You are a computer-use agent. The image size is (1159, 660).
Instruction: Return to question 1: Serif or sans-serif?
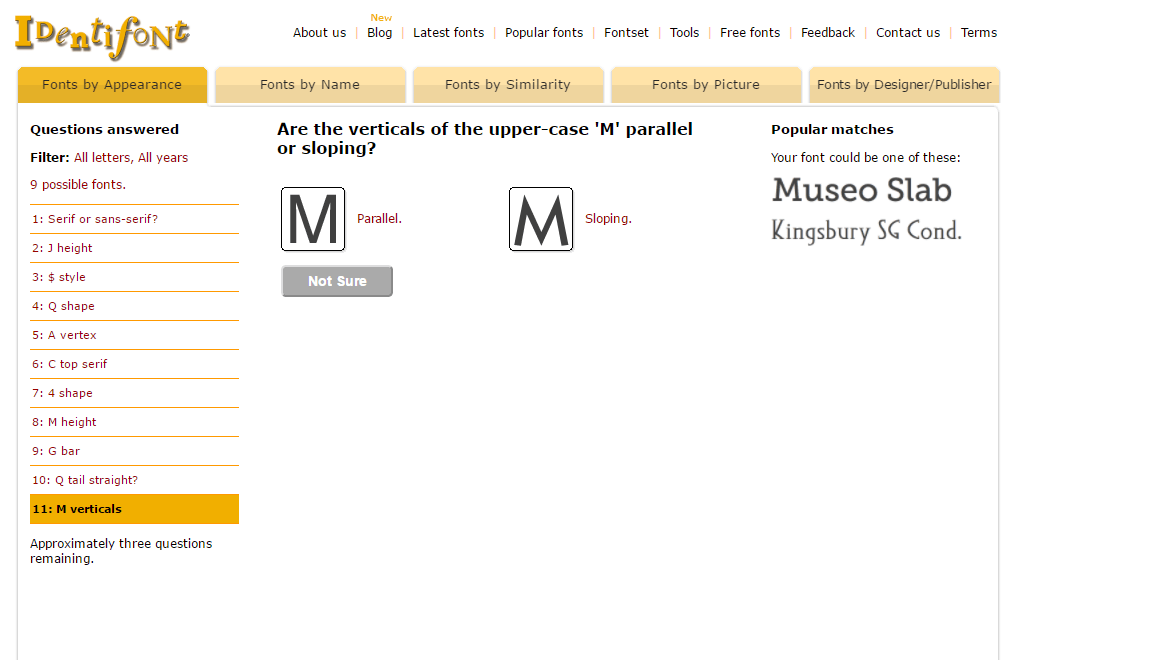(x=95, y=219)
